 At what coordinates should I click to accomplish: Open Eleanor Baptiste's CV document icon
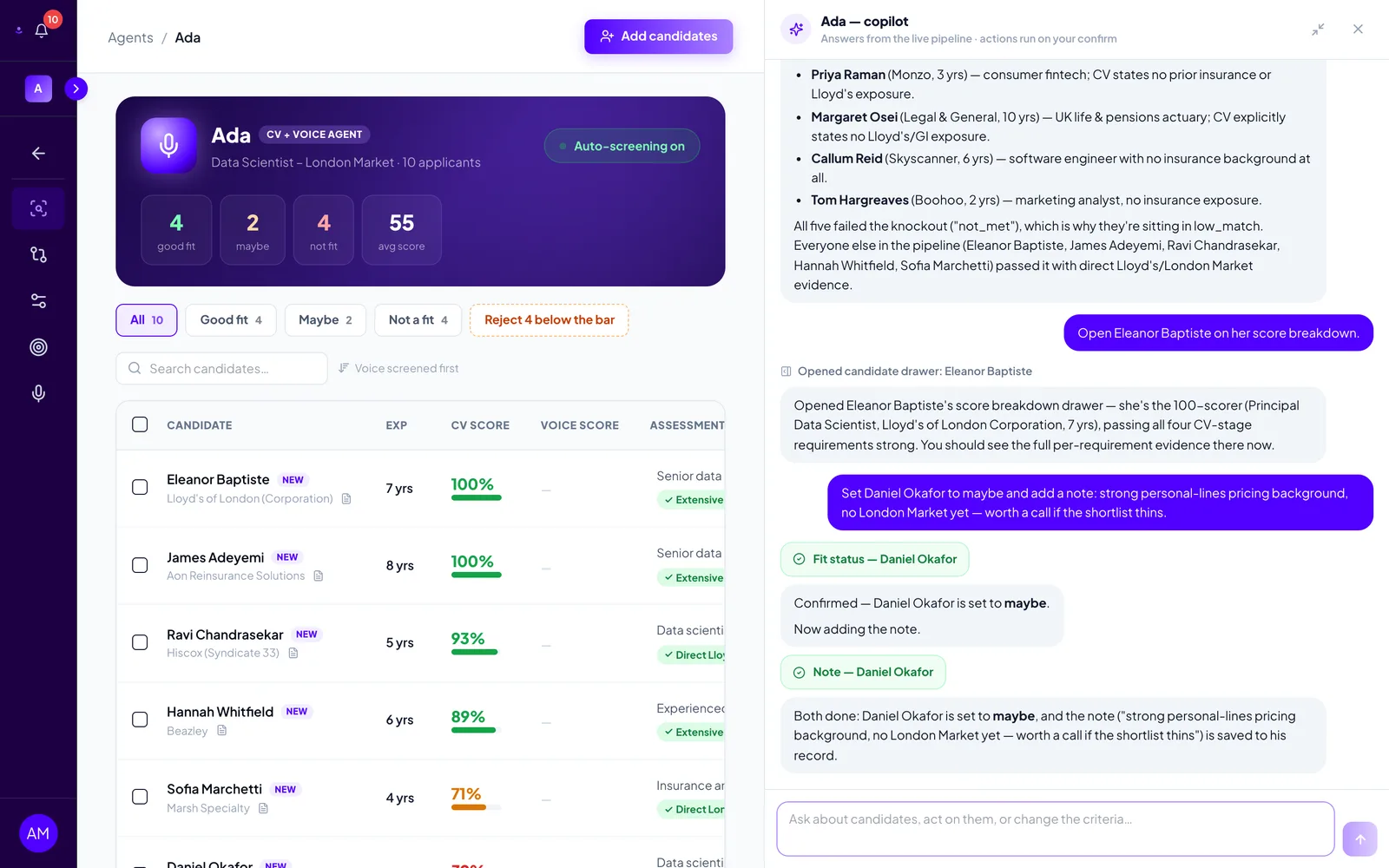(346, 499)
